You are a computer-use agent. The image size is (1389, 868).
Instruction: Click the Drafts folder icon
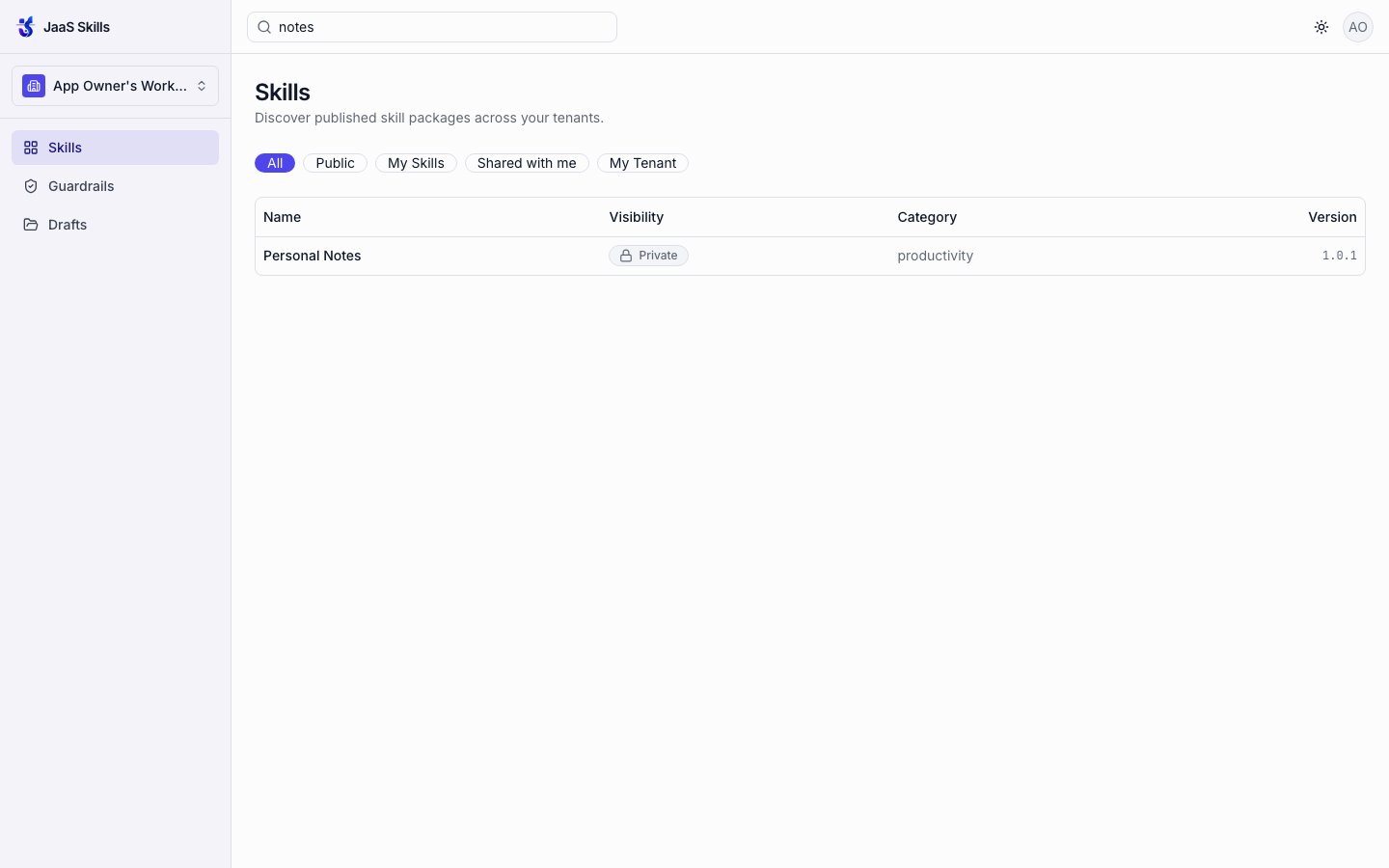pyautogui.click(x=31, y=225)
